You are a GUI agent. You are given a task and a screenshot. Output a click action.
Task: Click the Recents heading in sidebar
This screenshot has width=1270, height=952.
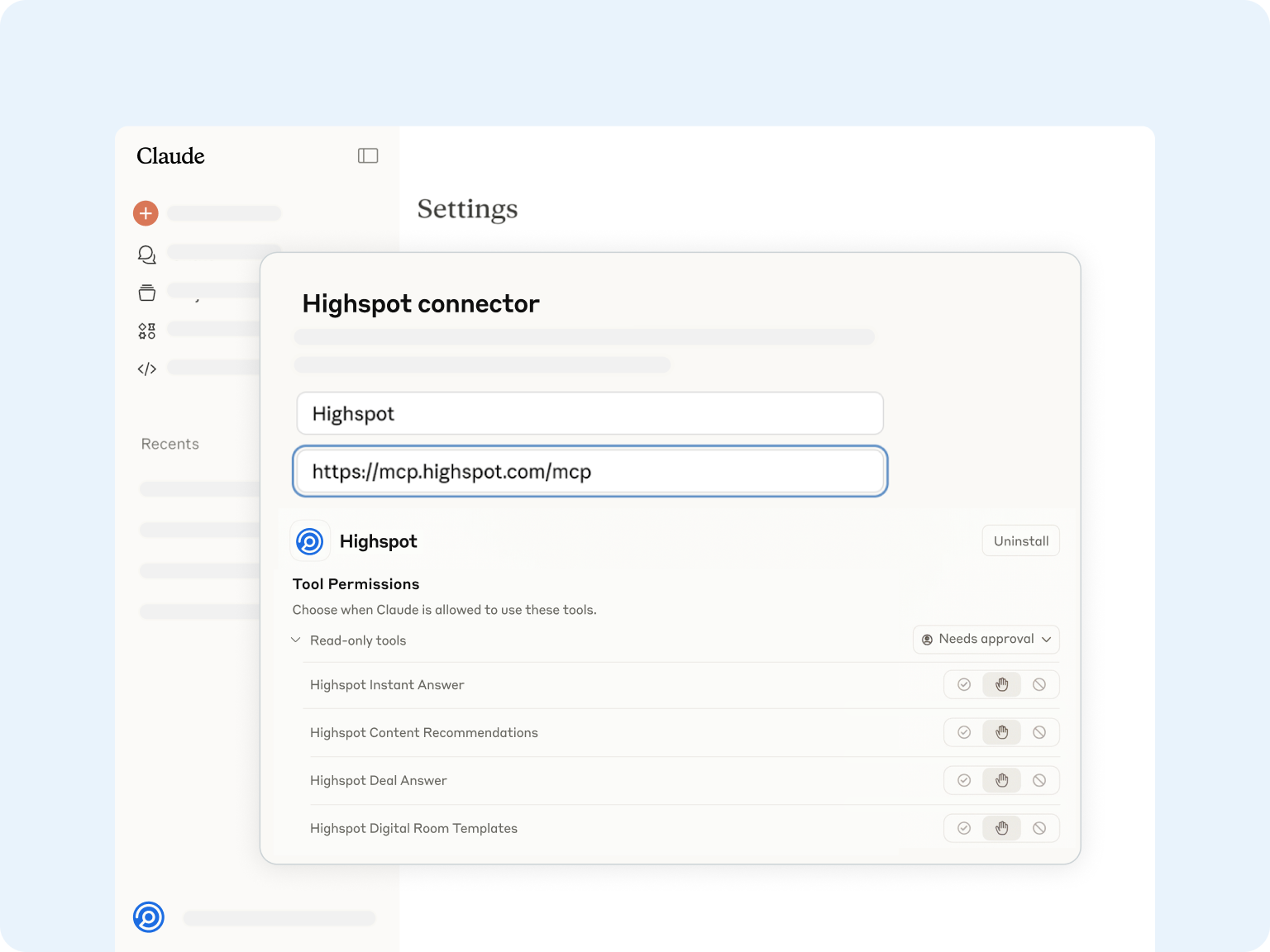tap(170, 444)
